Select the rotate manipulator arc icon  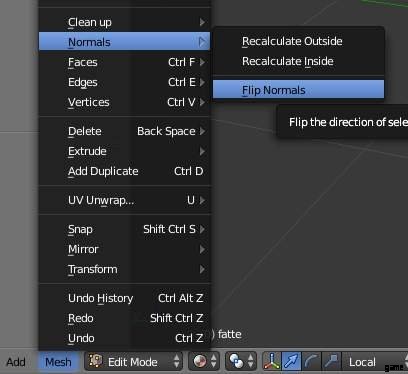[311, 361]
